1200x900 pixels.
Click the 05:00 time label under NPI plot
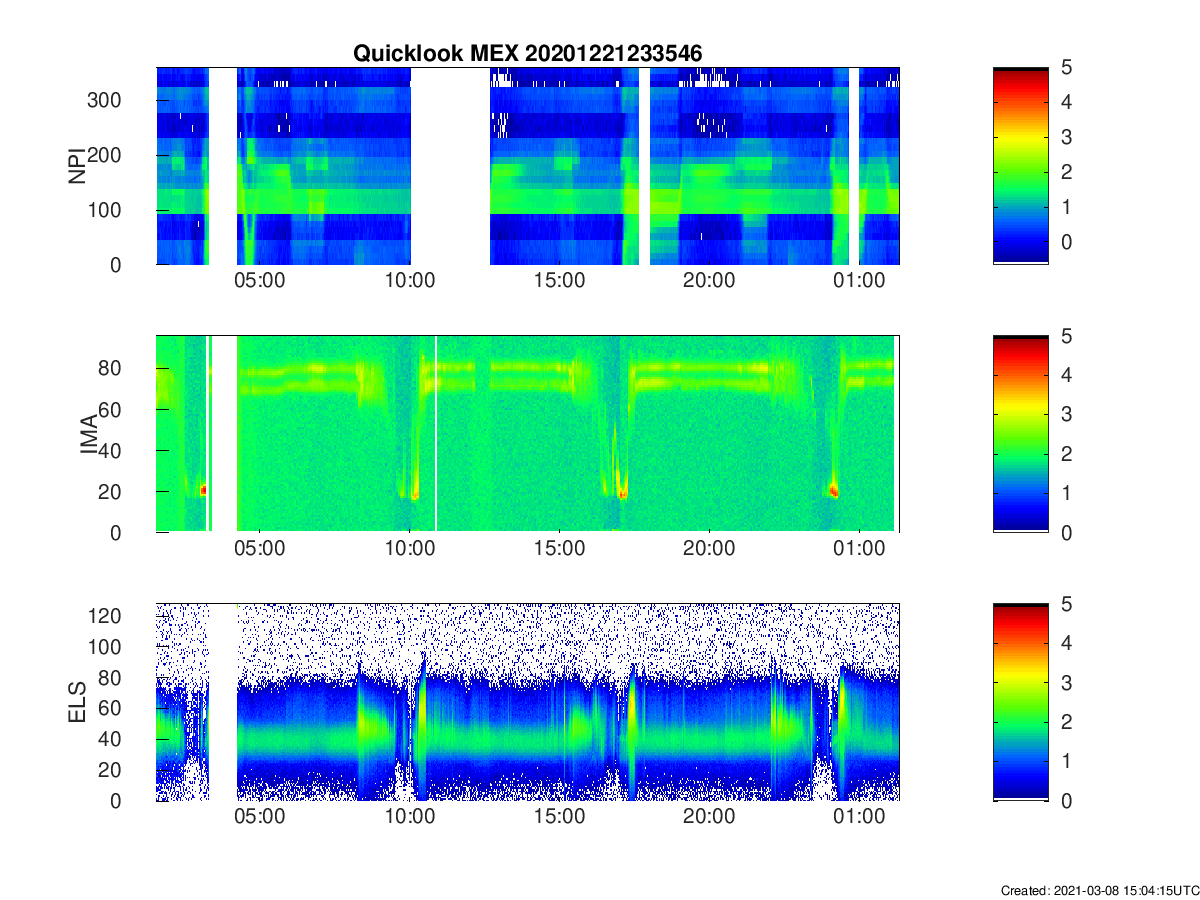pyautogui.click(x=260, y=281)
